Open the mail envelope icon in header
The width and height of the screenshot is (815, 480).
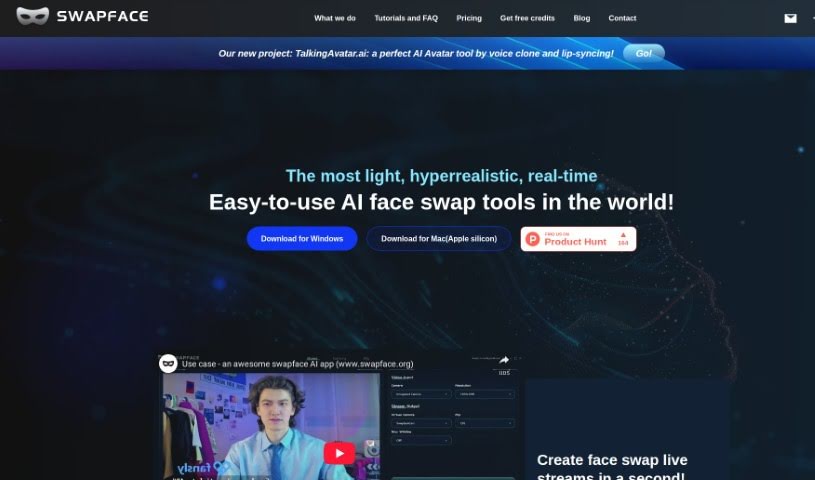[x=790, y=19]
